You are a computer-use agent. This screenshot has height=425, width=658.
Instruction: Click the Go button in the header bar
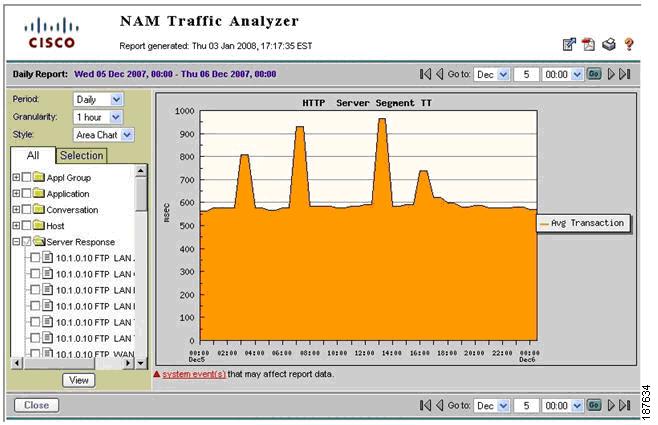pos(593,74)
